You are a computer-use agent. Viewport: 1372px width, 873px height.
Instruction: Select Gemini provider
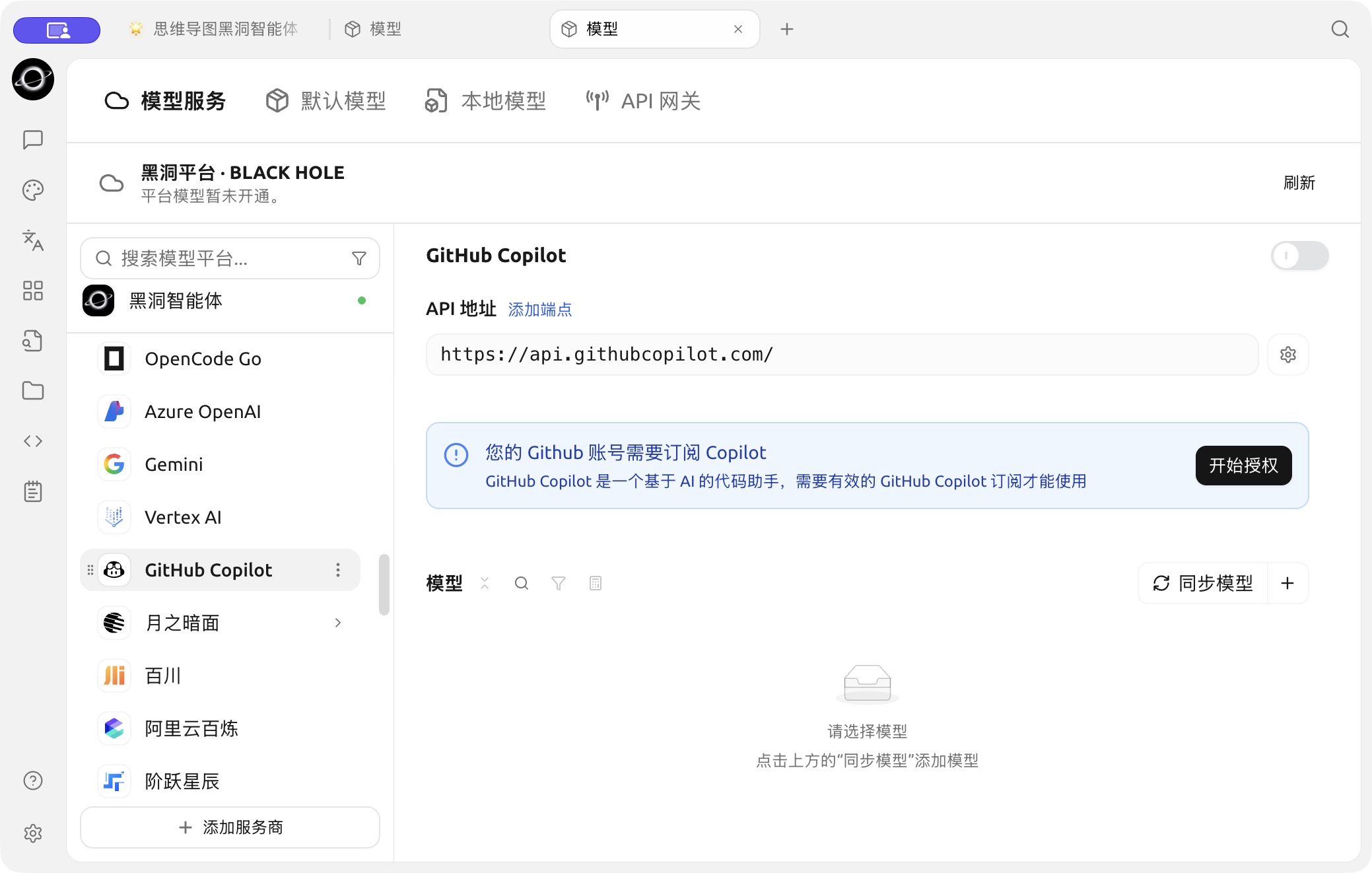point(220,464)
